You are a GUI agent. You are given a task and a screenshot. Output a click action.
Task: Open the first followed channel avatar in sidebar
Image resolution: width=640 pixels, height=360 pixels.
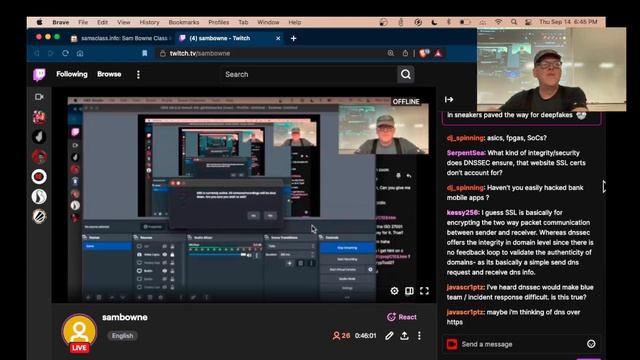(x=39, y=117)
